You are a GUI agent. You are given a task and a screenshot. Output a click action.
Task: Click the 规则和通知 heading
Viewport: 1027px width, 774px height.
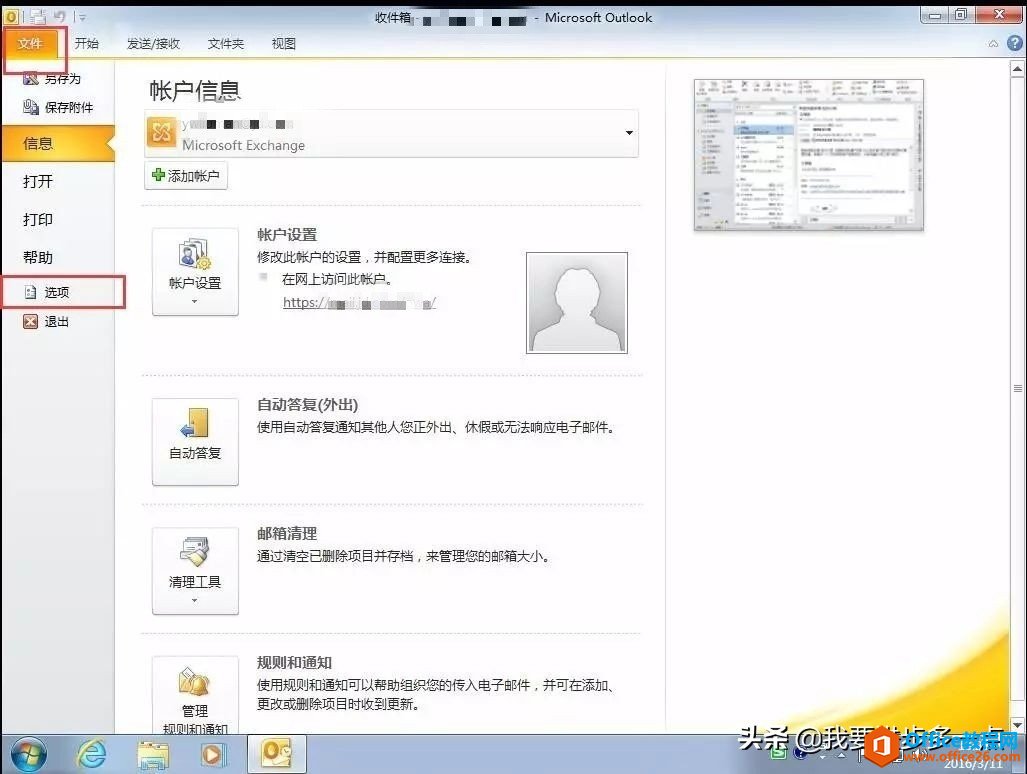pyautogui.click(x=294, y=663)
